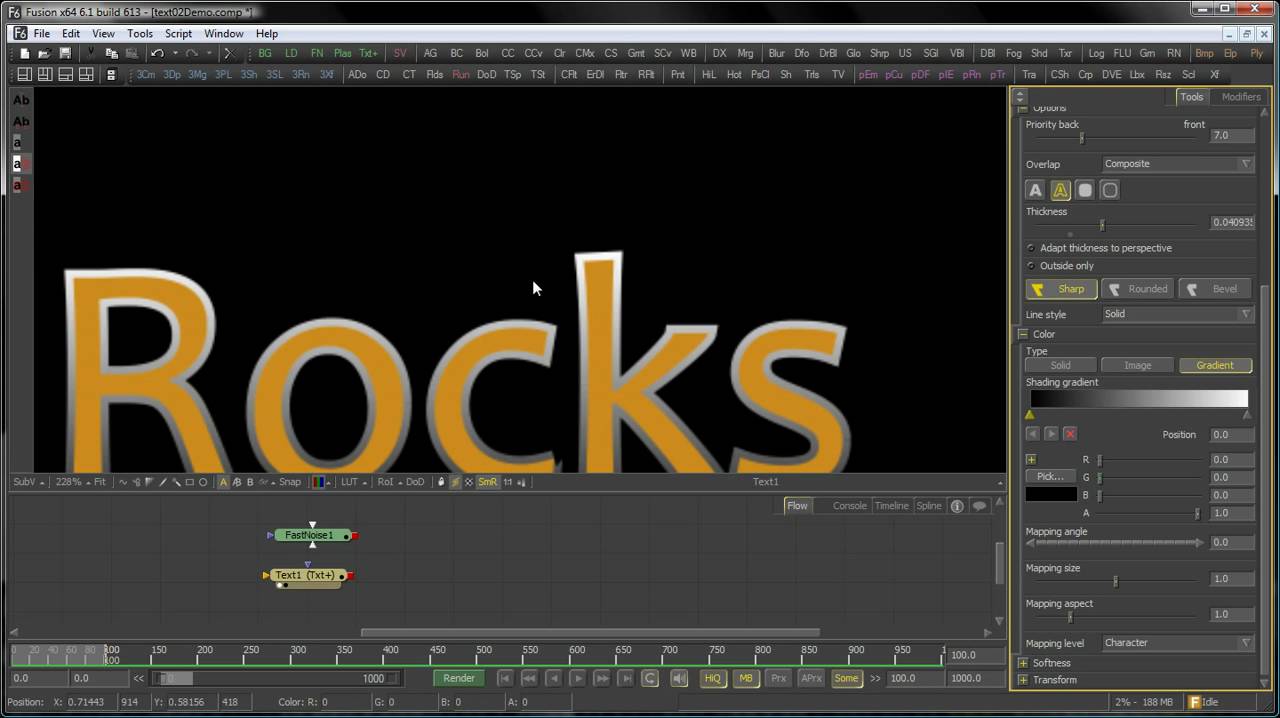Viewport: 1280px width, 718px height.
Task: Add a Background (BG) tool
Action: pos(265,53)
